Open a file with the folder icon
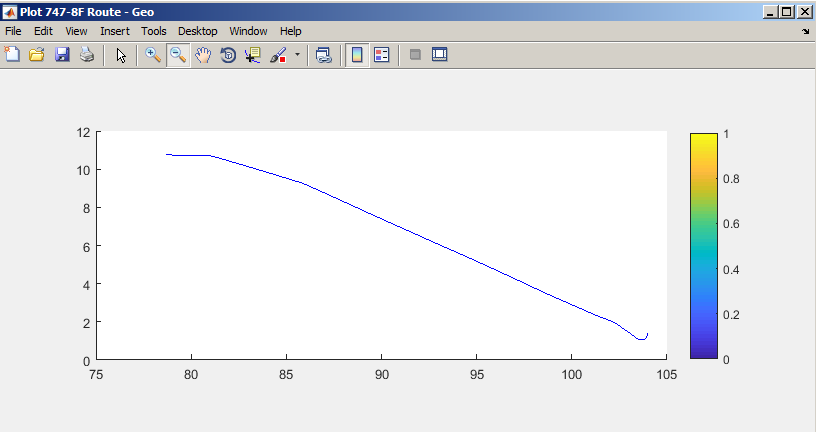The height and width of the screenshot is (432, 816). coord(37,55)
